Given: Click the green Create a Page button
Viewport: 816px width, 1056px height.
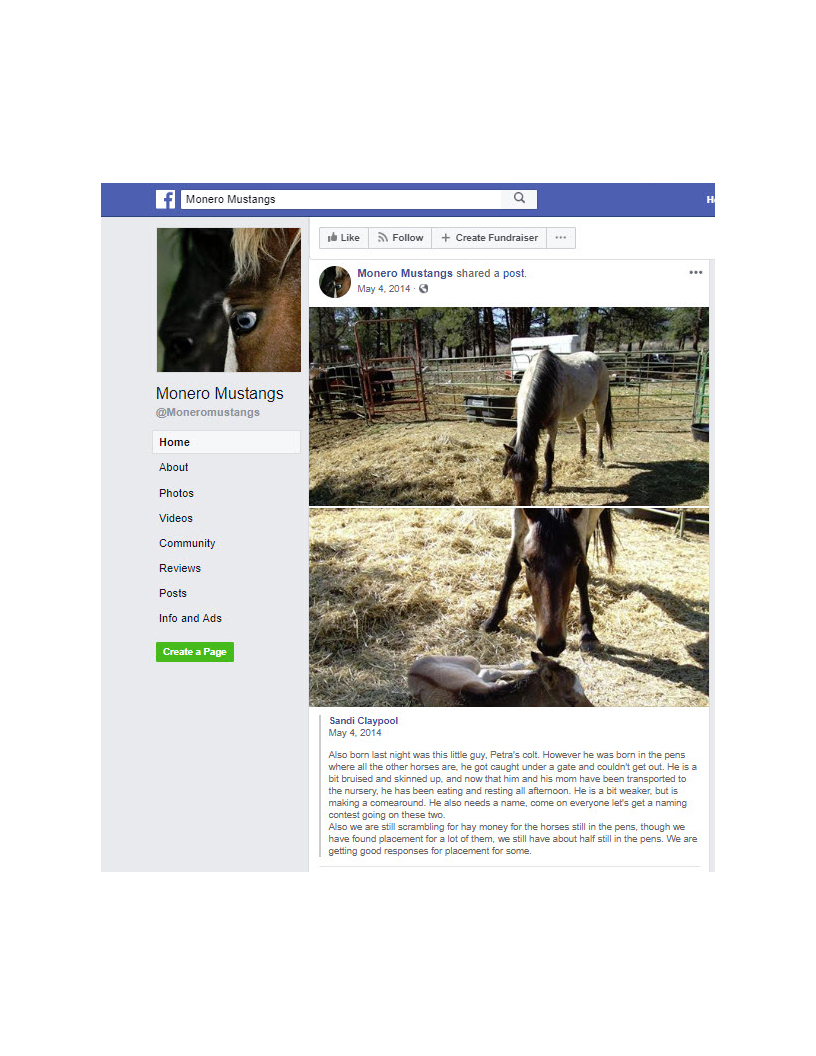Looking at the screenshot, I should click(195, 652).
